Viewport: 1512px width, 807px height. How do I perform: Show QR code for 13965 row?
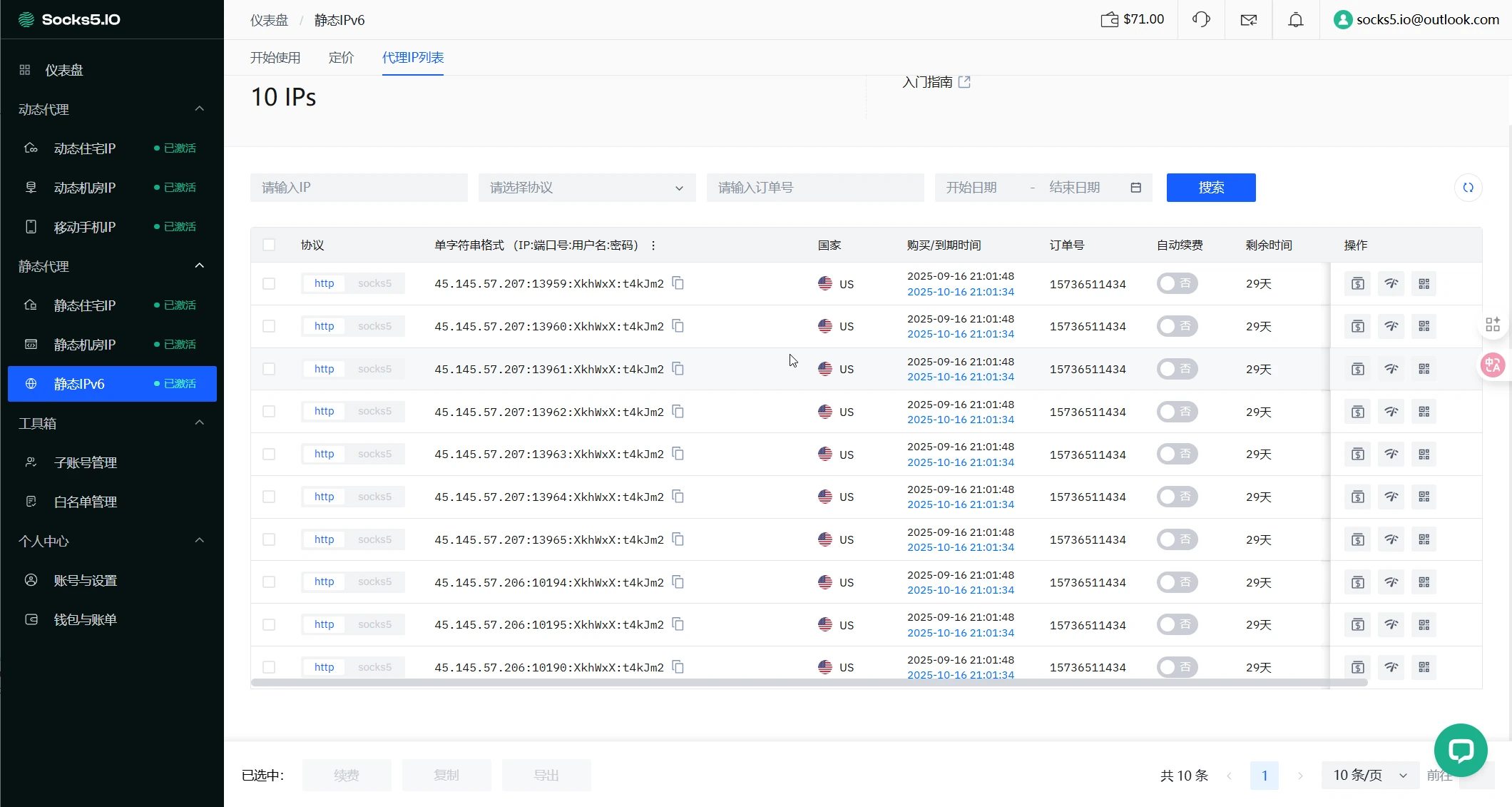pyautogui.click(x=1424, y=539)
